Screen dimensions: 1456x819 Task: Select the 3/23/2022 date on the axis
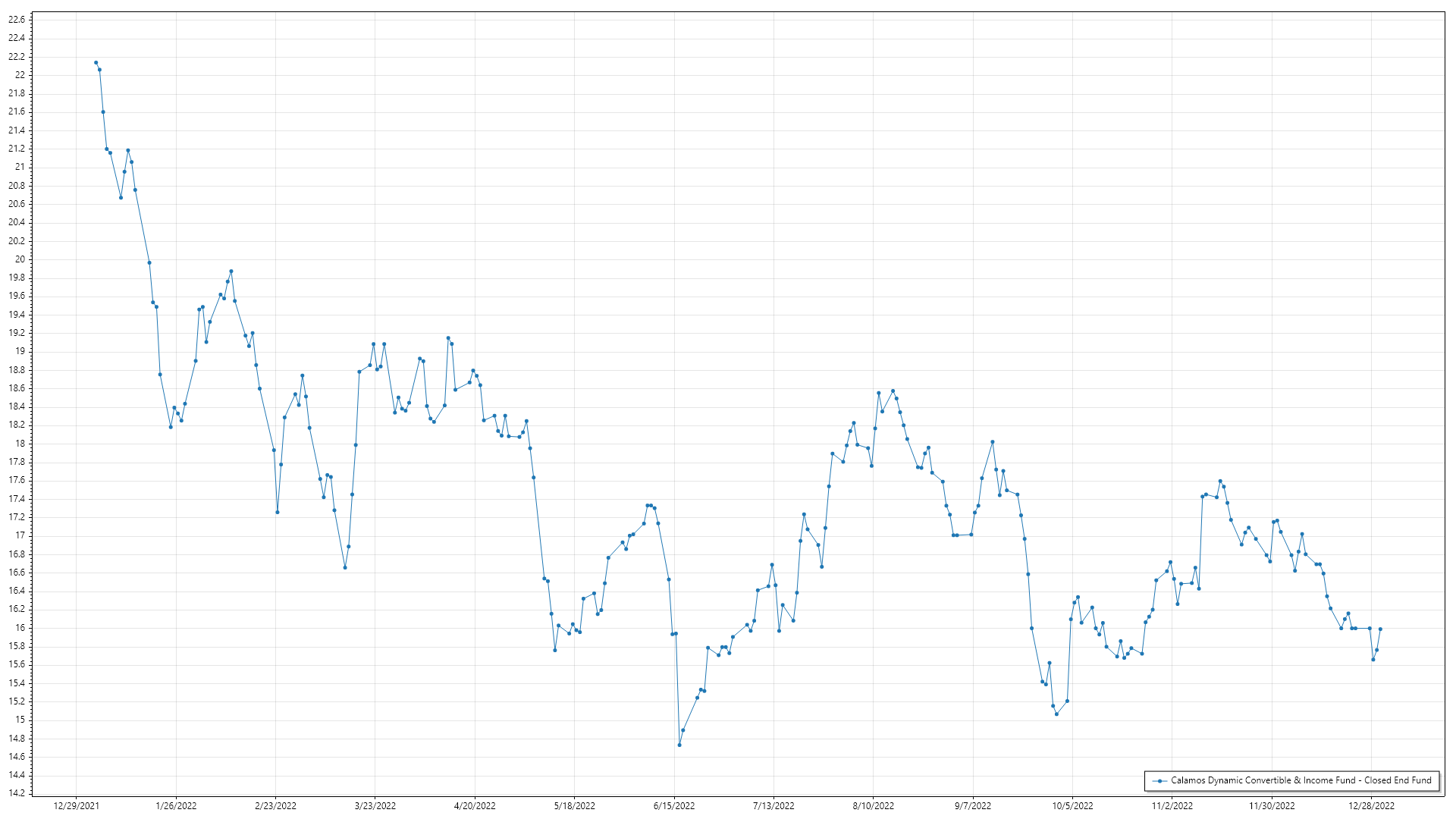375,806
